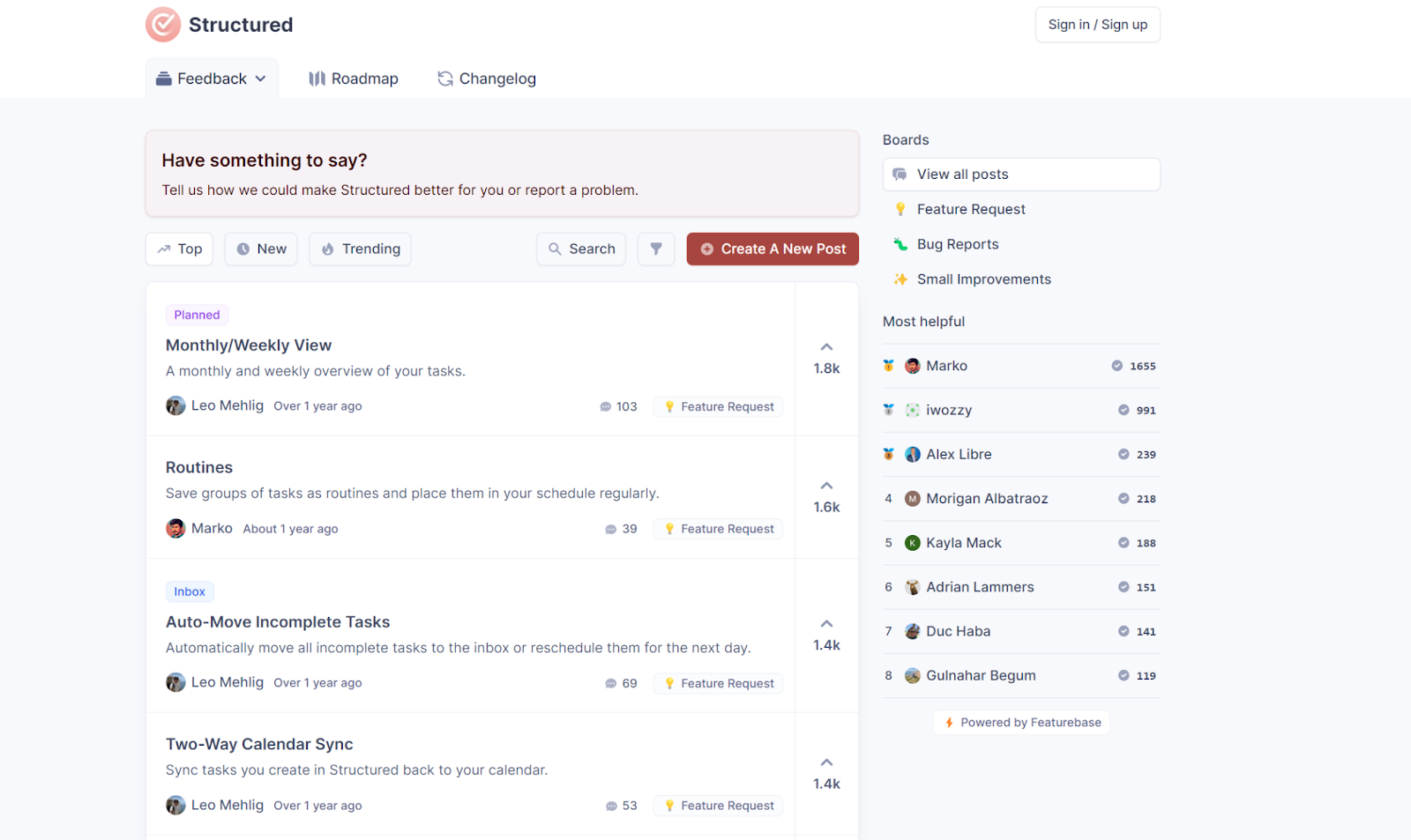The width and height of the screenshot is (1411, 840).
Task: Click Leo Mehlig avatar on Auto-Move post
Action: (x=175, y=682)
